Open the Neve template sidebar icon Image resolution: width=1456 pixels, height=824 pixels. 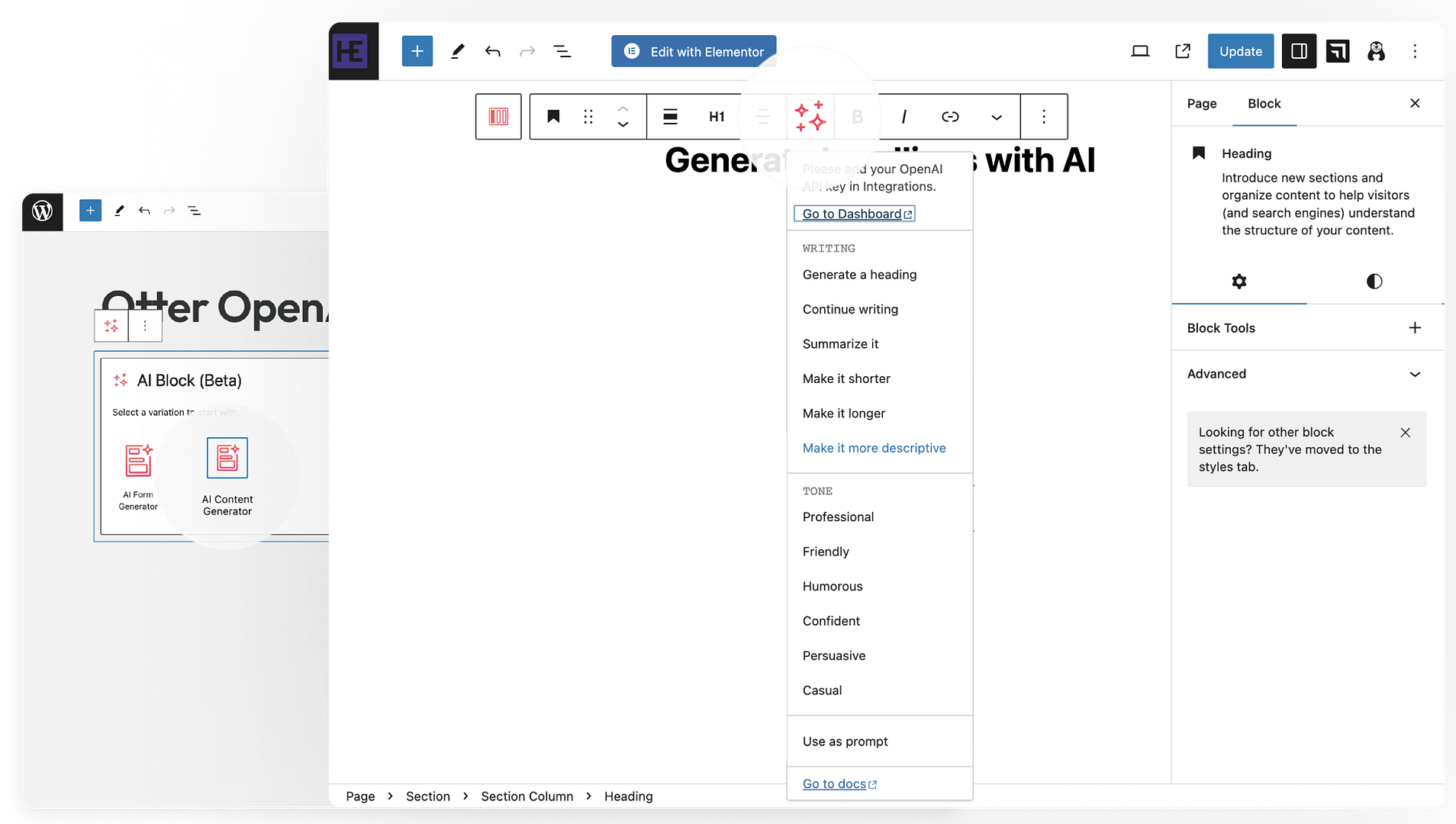point(1338,51)
